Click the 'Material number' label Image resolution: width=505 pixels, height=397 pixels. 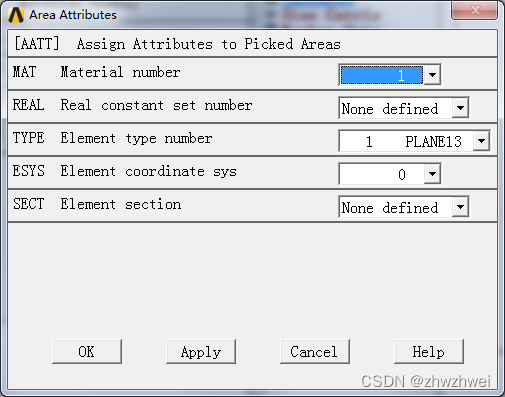coord(120,72)
